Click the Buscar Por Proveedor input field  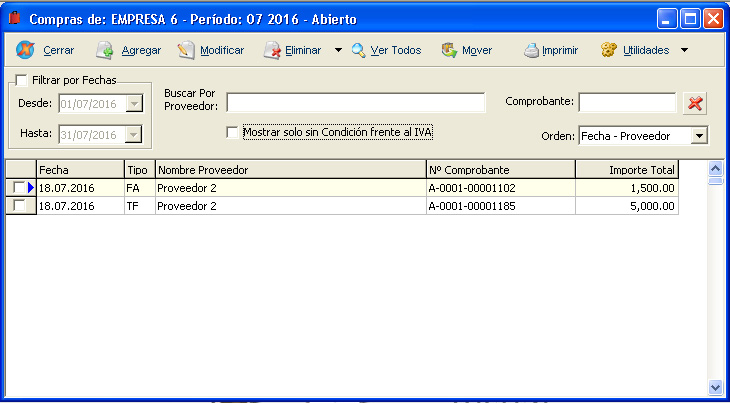coord(355,102)
